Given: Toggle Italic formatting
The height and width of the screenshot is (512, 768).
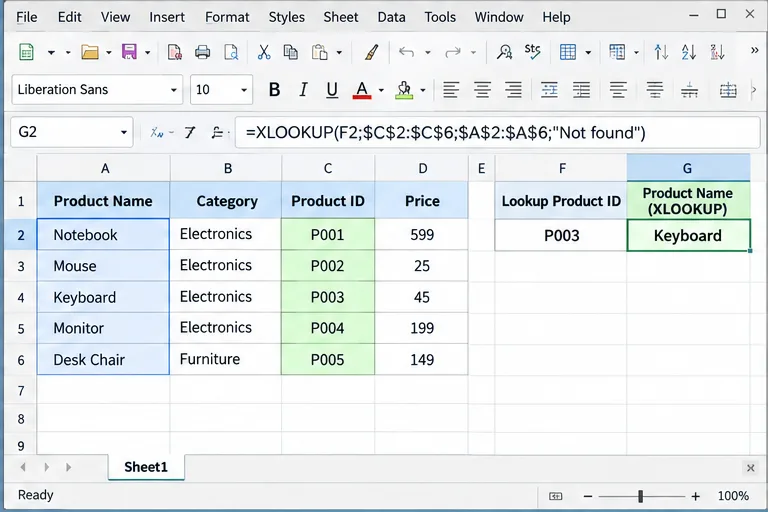Looking at the screenshot, I should (303, 90).
